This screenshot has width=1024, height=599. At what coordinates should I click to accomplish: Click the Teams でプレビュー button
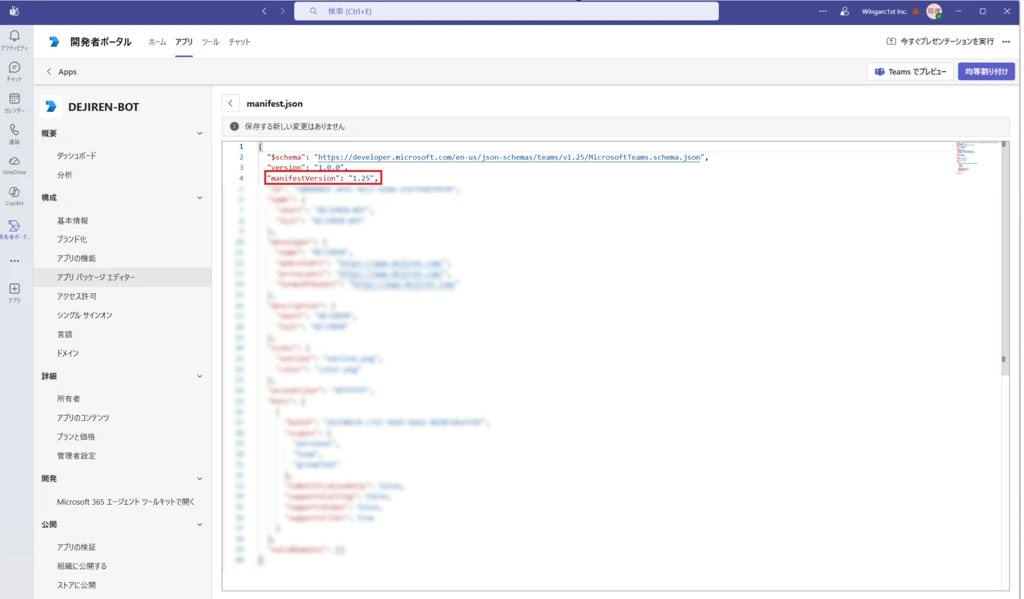(x=910, y=72)
